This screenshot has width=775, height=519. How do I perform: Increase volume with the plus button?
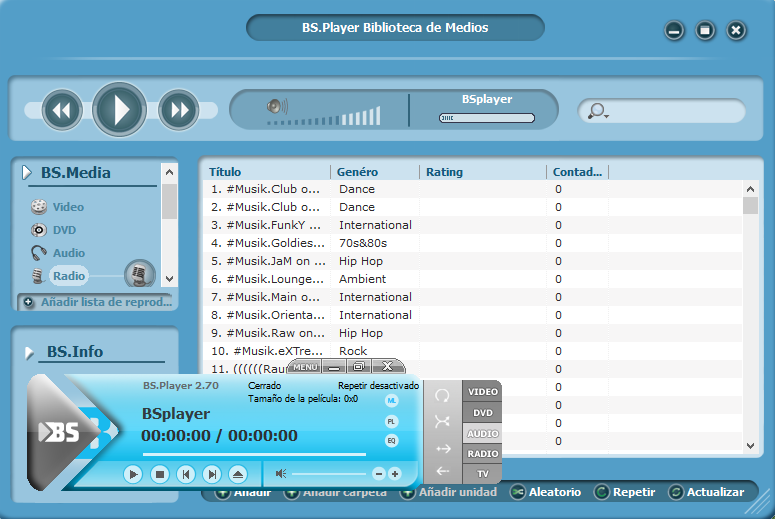395,474
